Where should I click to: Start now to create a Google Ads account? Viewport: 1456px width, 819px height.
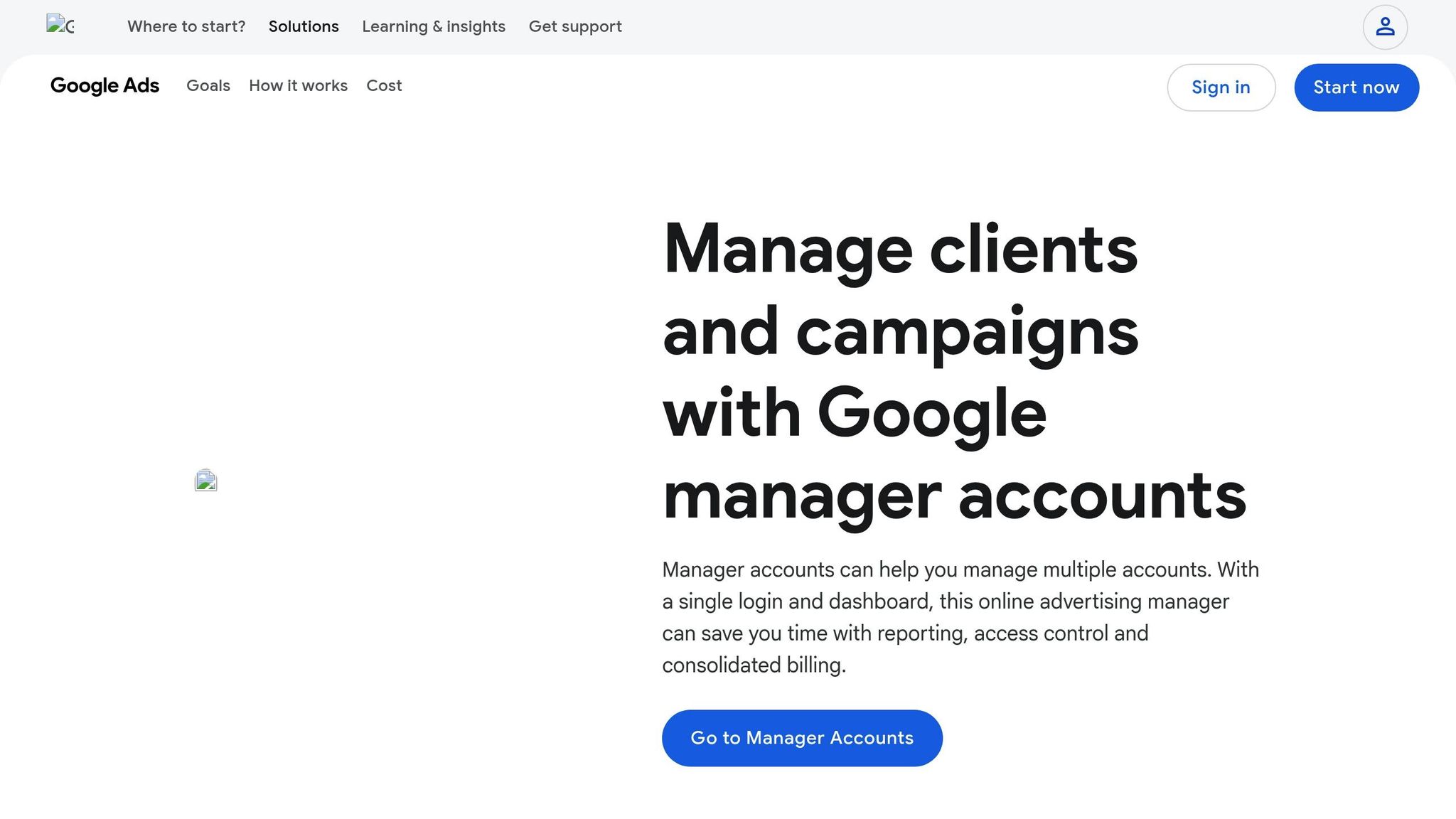(1356, 87)
